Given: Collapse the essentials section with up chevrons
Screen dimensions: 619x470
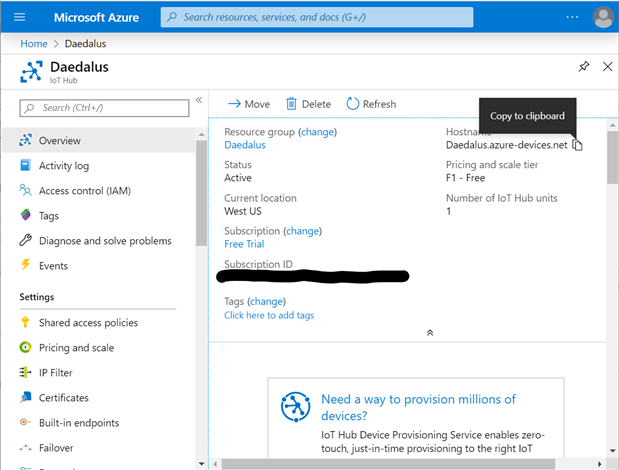Looking at the screenshot, I should [x=430, y=333].
